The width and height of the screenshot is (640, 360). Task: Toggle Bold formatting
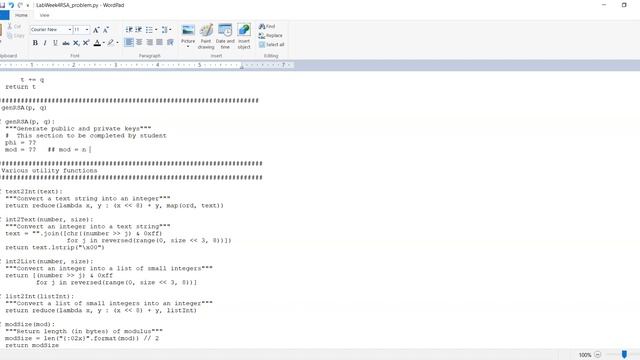pos(35,43)
